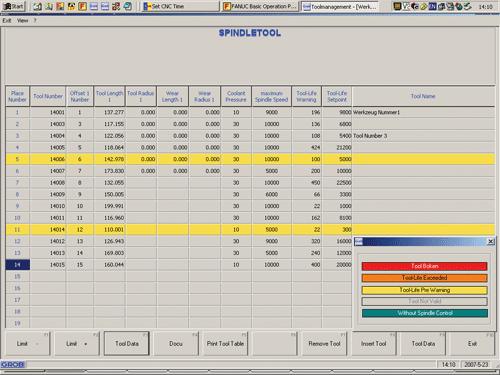Select the highlighted tool number 14014 cell

pos(48,230)
